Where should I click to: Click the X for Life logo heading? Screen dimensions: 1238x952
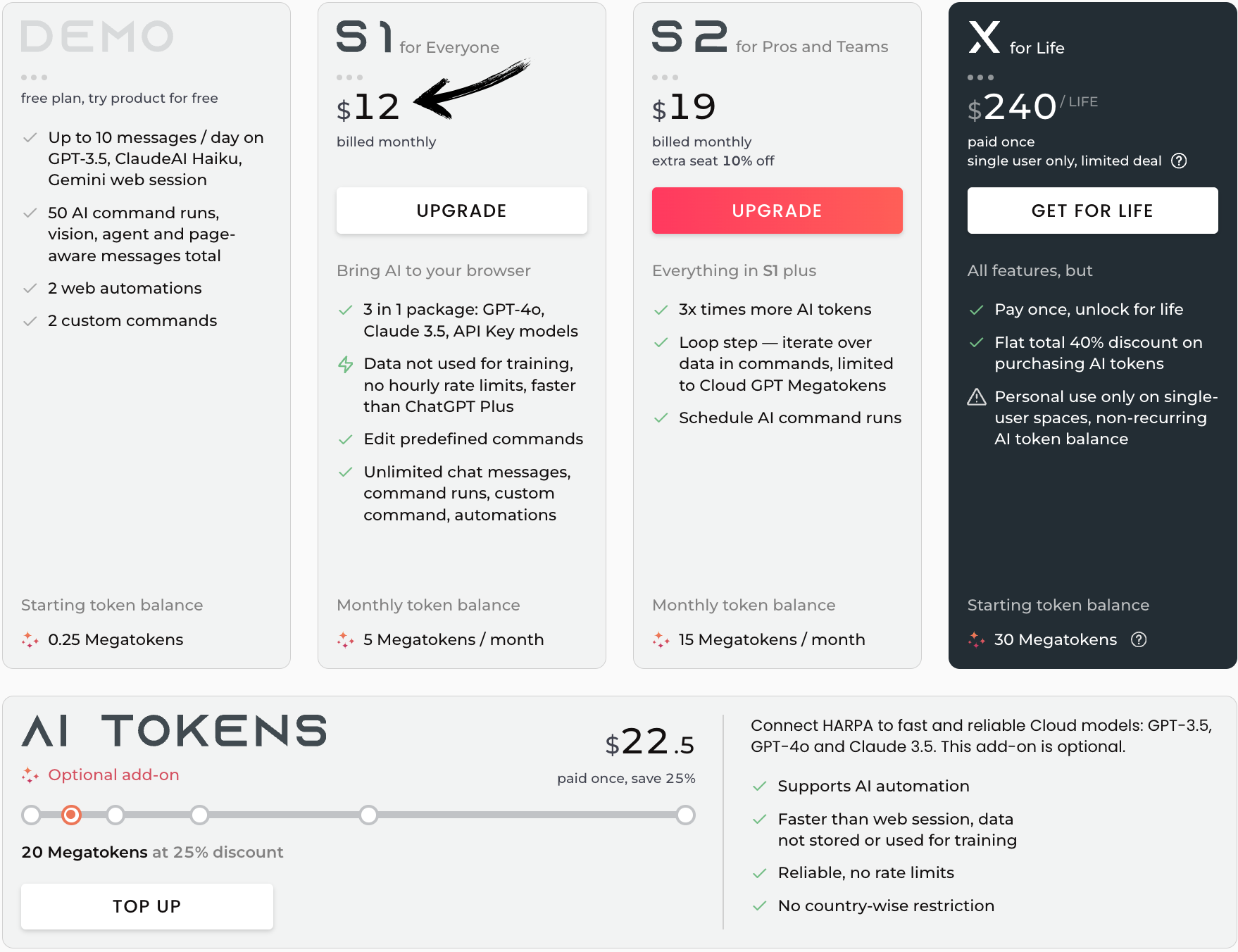click(1016, 38)
